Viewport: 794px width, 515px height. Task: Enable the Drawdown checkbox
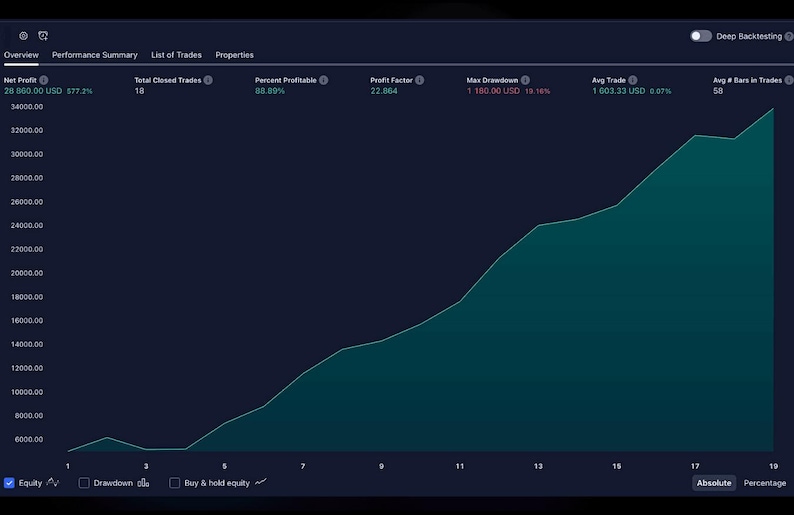tap(84, 483)
